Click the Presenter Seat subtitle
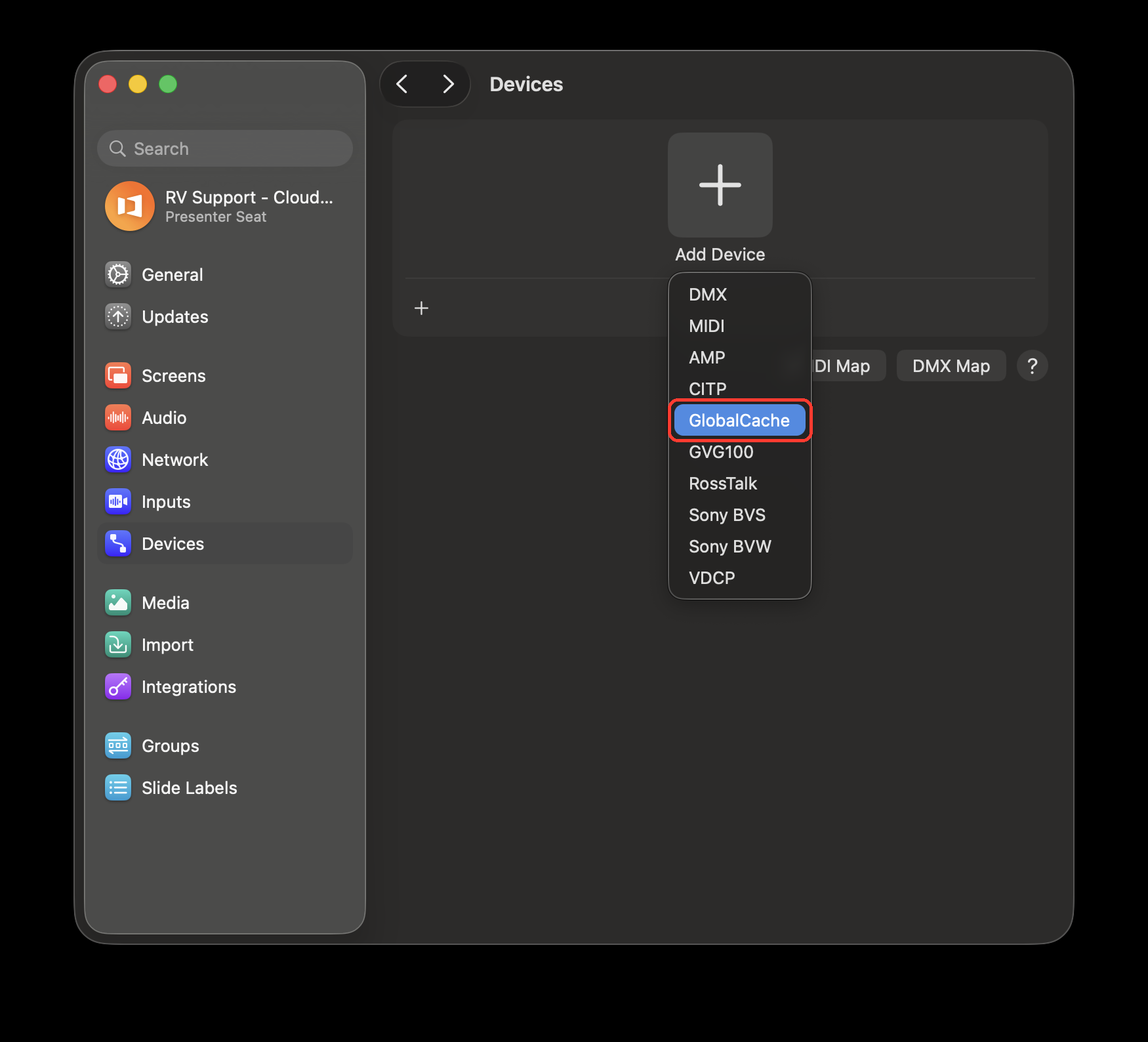 pyautogui.click(x=216, y=217)
